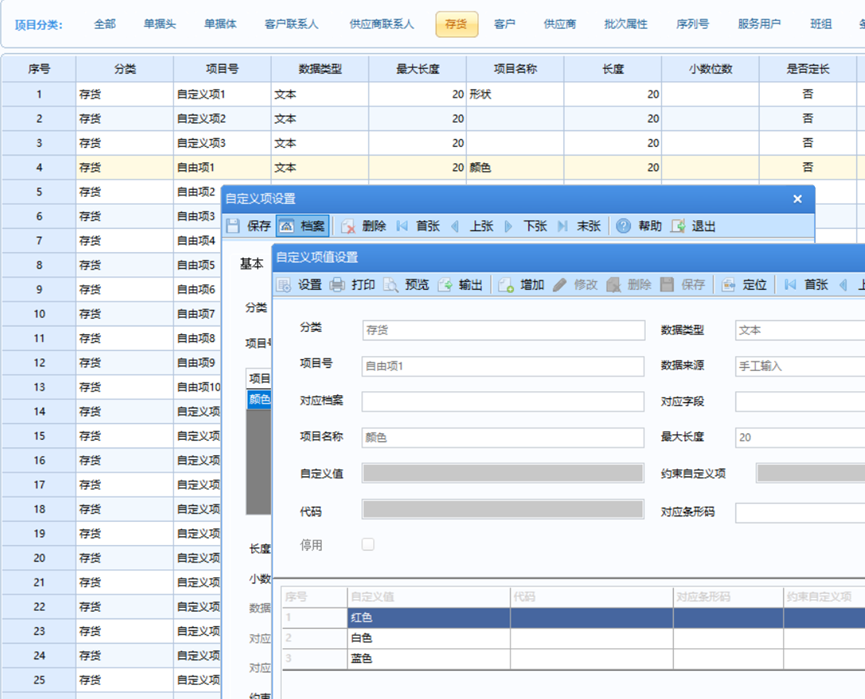Click grayed 删除 in 自定义项值设置 toolbar

(628, 285)
